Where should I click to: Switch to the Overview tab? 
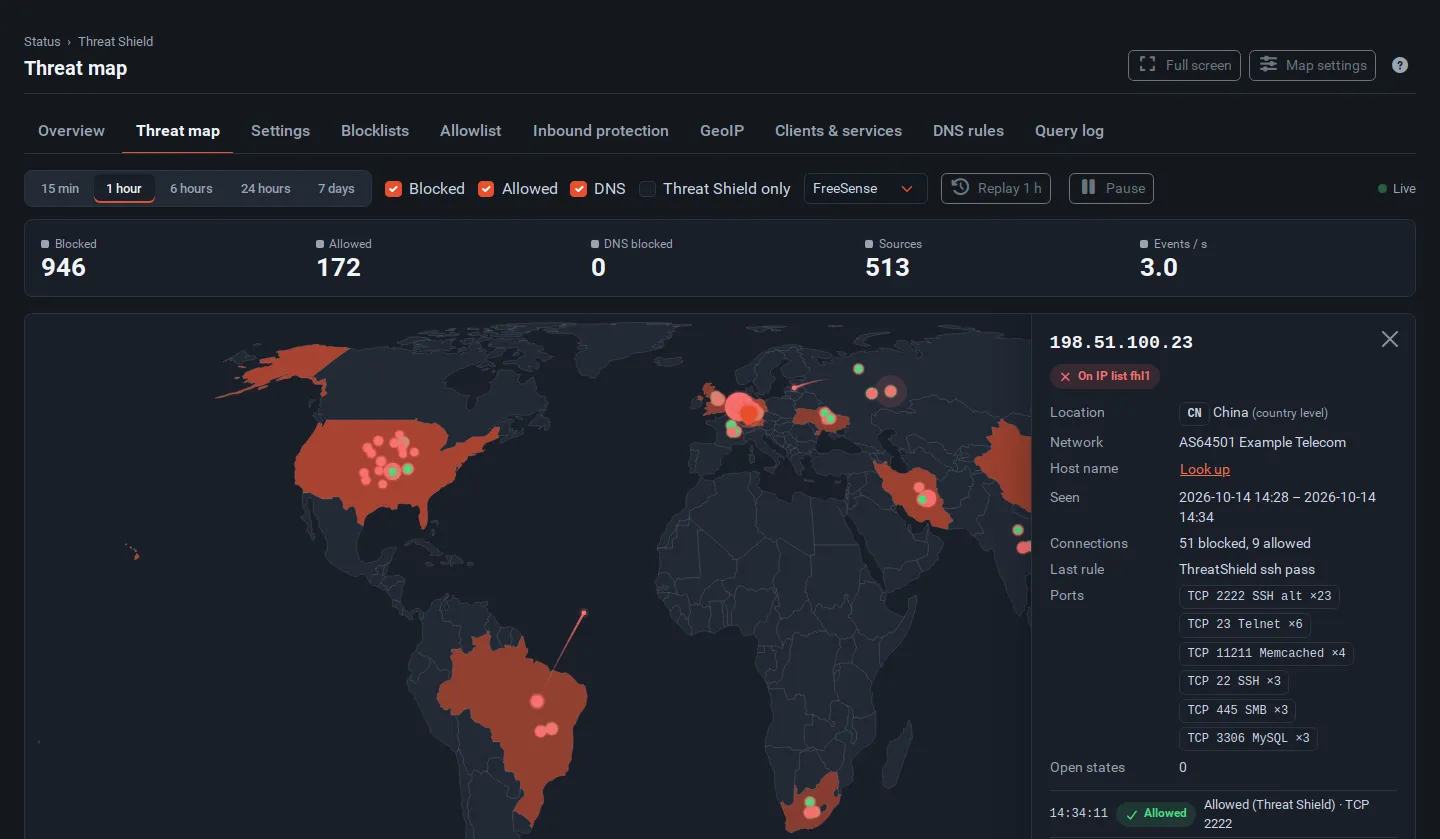coord(71,131)
